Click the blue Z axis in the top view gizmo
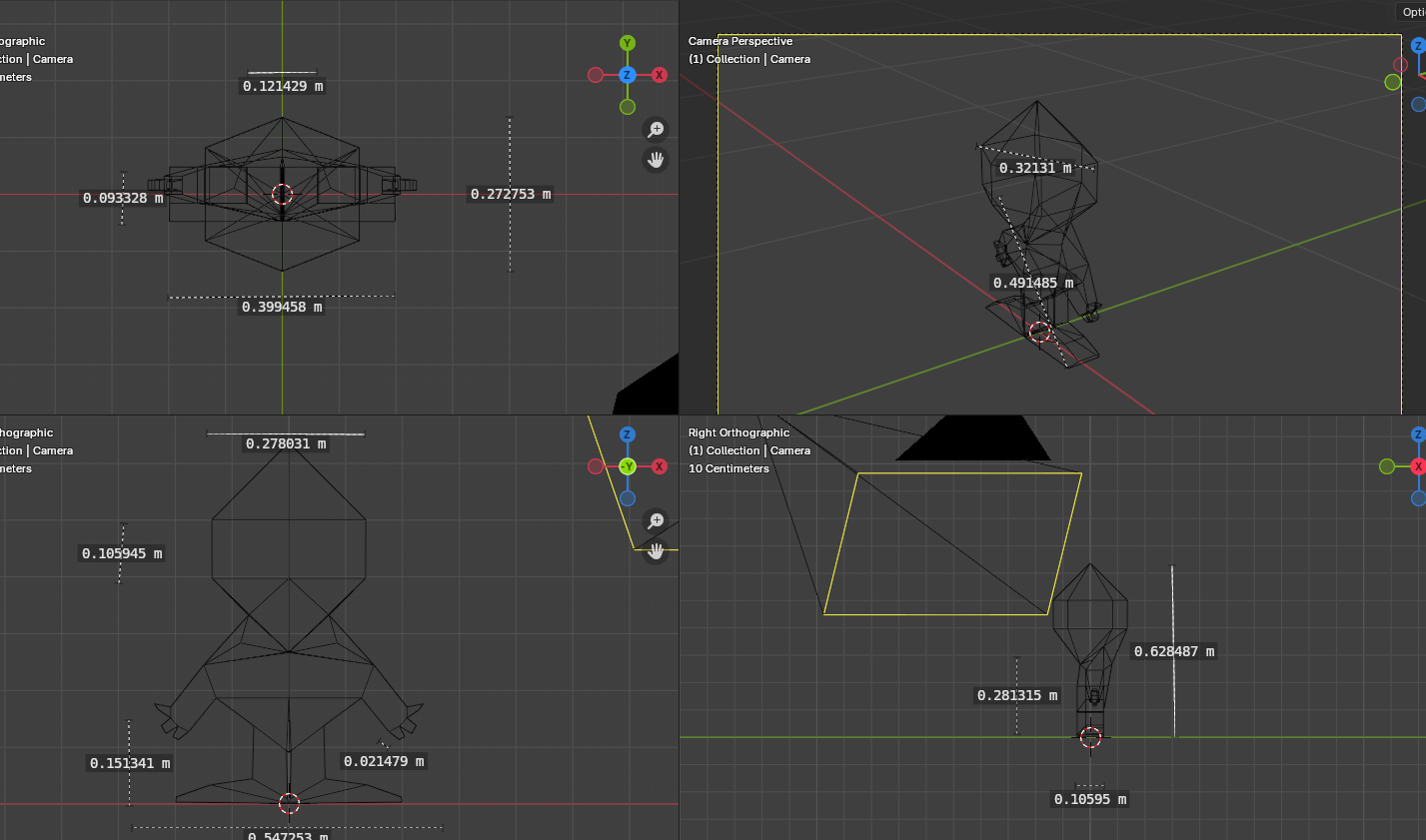 [x=628, y=75]
